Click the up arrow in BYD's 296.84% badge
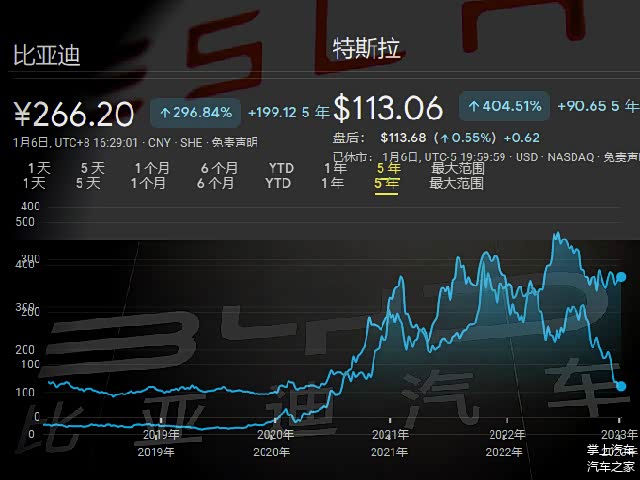Screen dimensions: 640x480 tap(163, 113)
